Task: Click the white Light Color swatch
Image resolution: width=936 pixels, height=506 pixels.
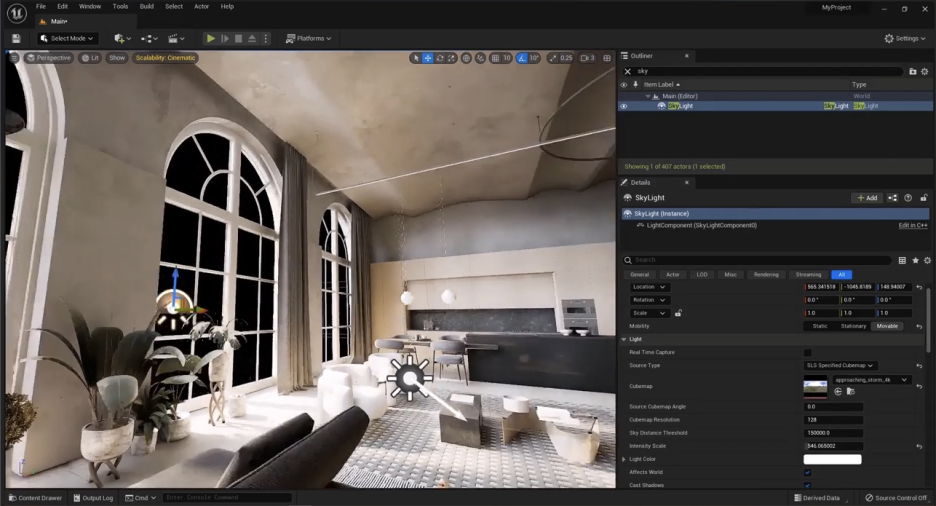Action: coord(832,459)
